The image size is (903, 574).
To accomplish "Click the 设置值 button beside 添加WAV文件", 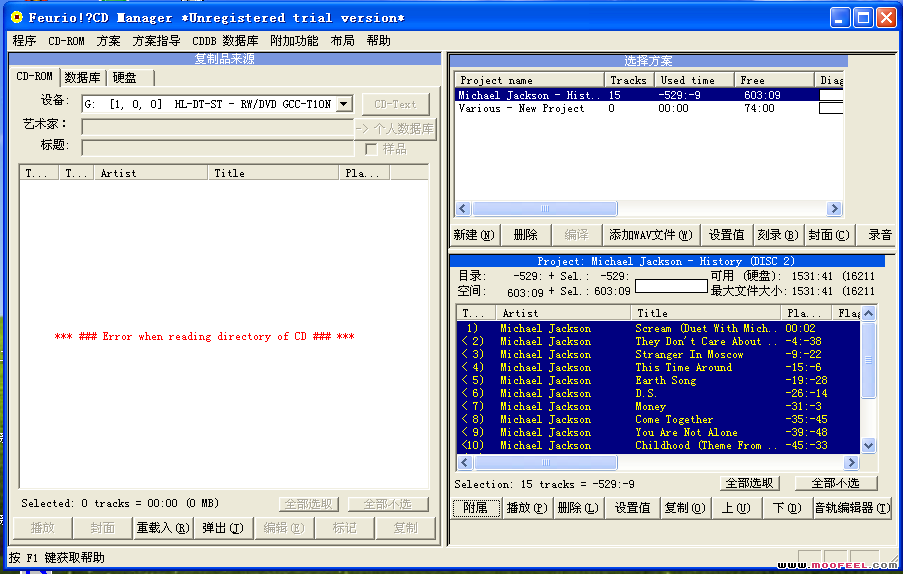I will (726, 235).
